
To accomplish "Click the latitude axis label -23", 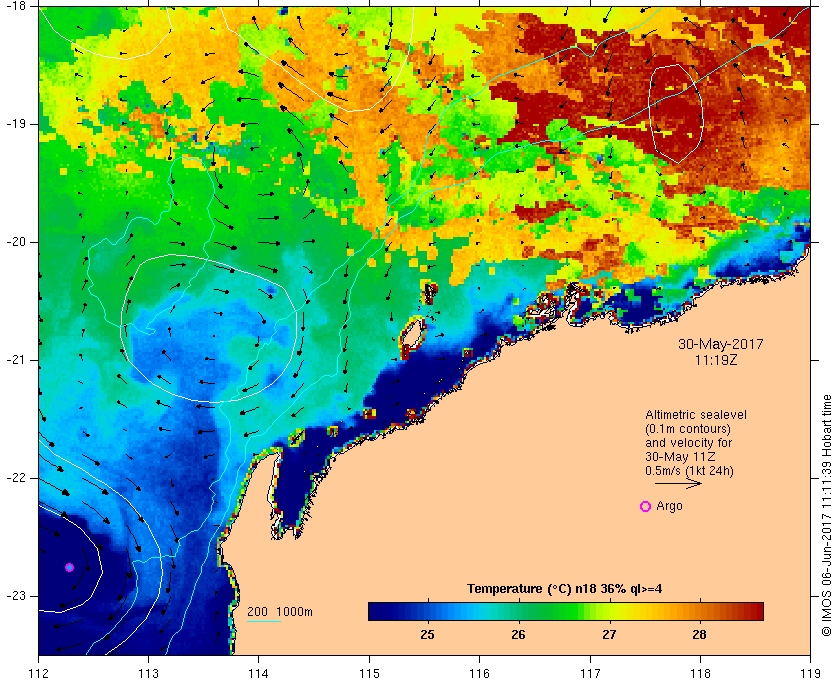I will (x=14, y=595).
